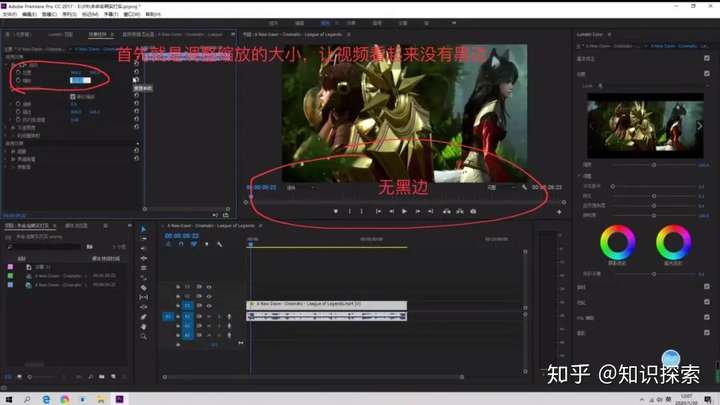Screen dimensions: 720x405
Task: Open Program monitor playback resolution dropdown
Action: pos(502,187)
